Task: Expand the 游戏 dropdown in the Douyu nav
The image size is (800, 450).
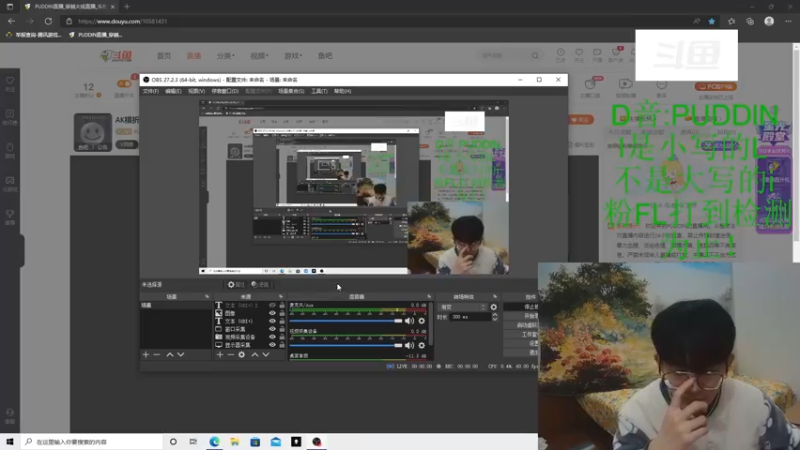Action: pyautogui.click(x=293, y=56)
